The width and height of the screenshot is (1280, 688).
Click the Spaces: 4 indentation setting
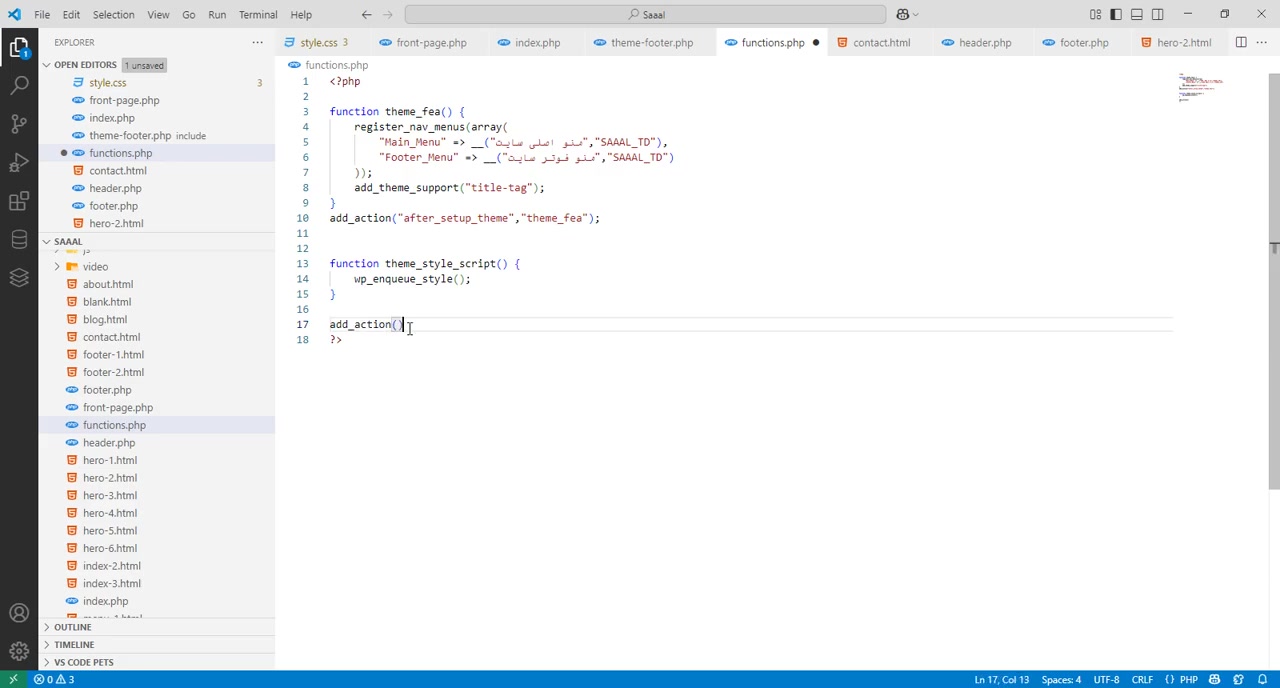(x=1060, y=680)
